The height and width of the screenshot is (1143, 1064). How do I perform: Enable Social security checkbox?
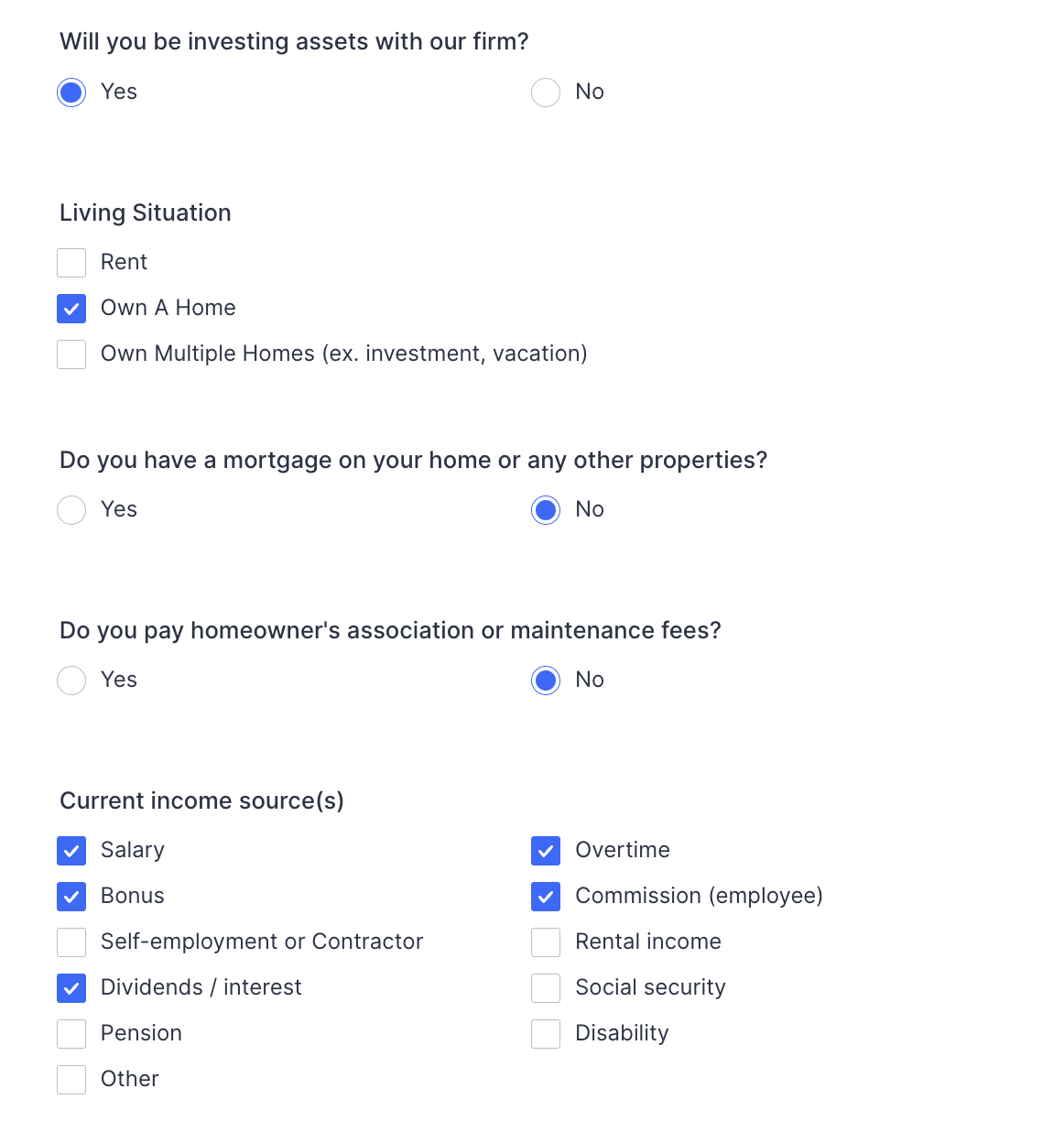pyautogui.click(x=546, y=988)
